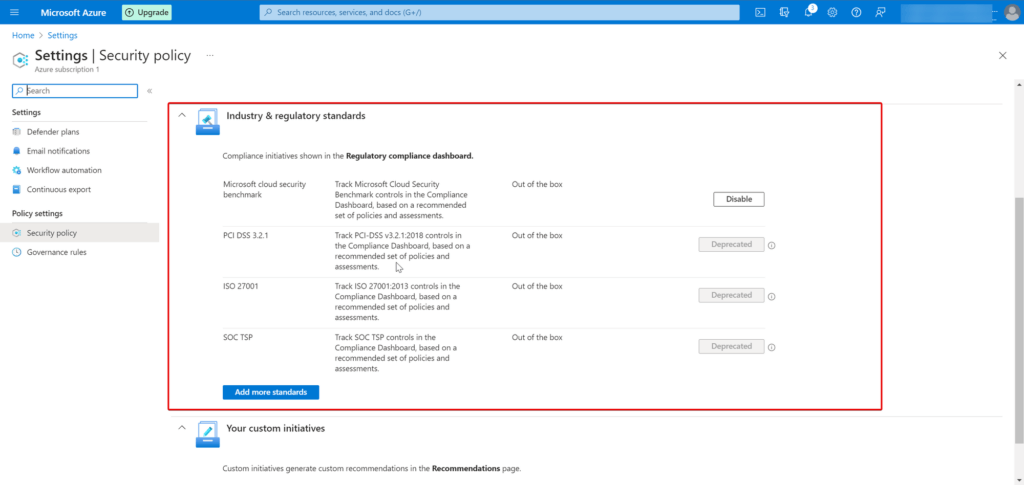Click the ISO 27001 standard name
This screenshot has width=1024, height=485.
(x=241, y=287)
